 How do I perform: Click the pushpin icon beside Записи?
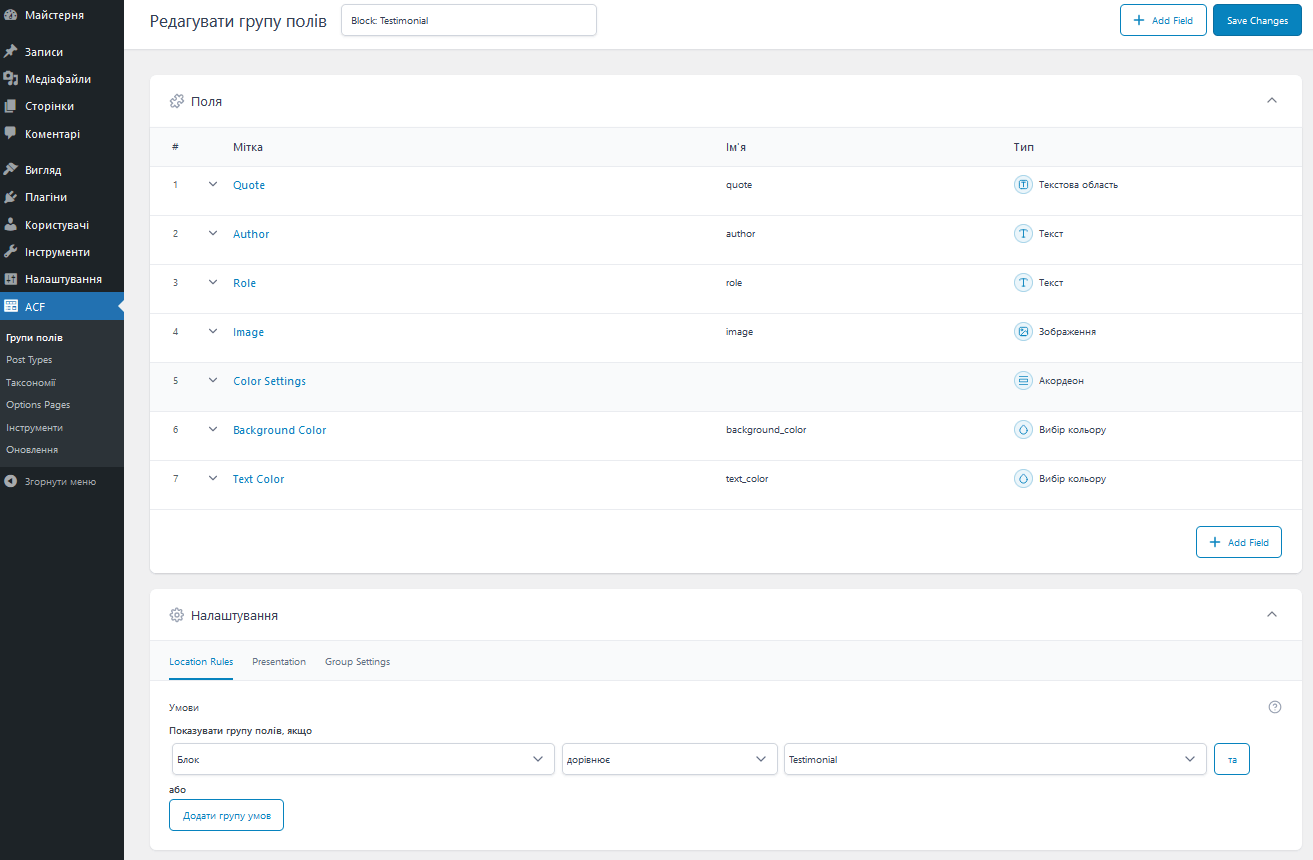[x=11, y=52]
